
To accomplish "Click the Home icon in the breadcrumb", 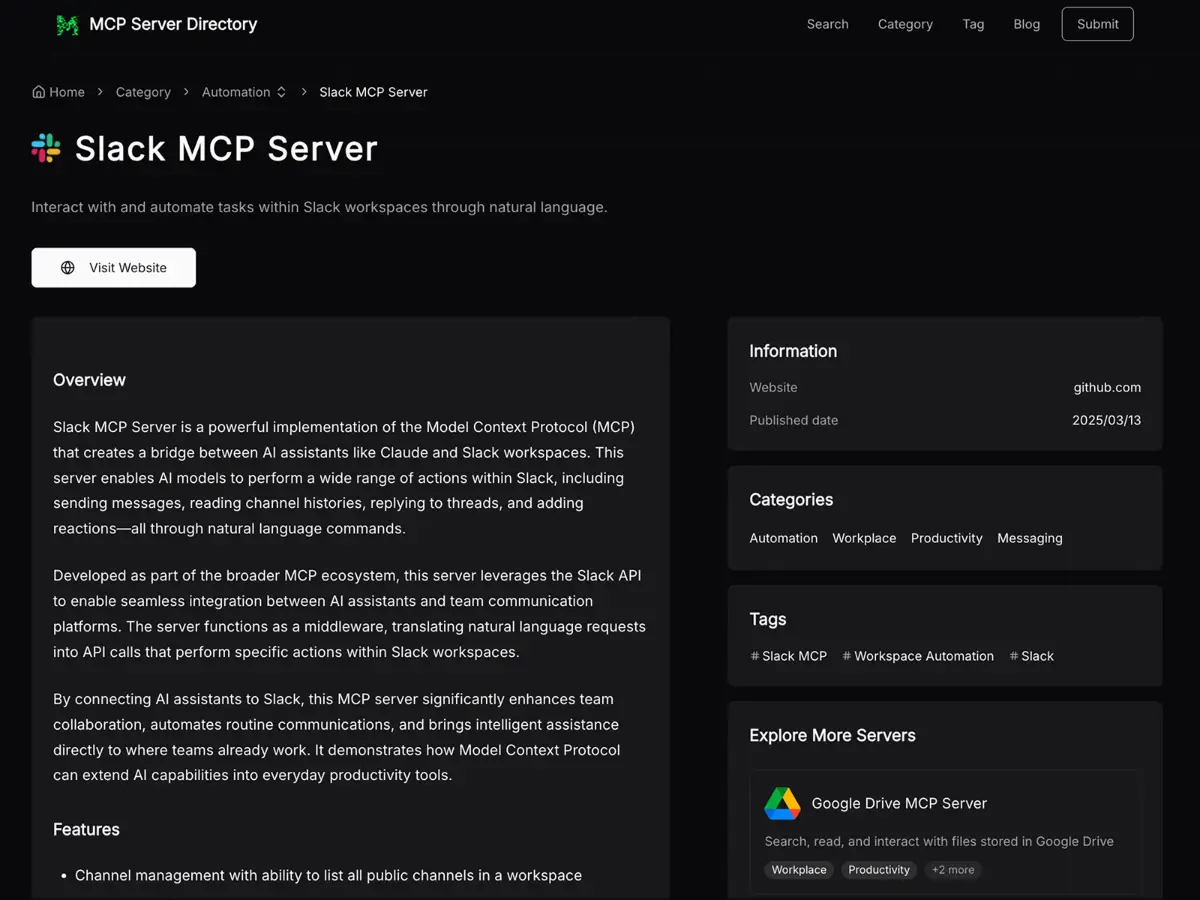I will [36, 91].
